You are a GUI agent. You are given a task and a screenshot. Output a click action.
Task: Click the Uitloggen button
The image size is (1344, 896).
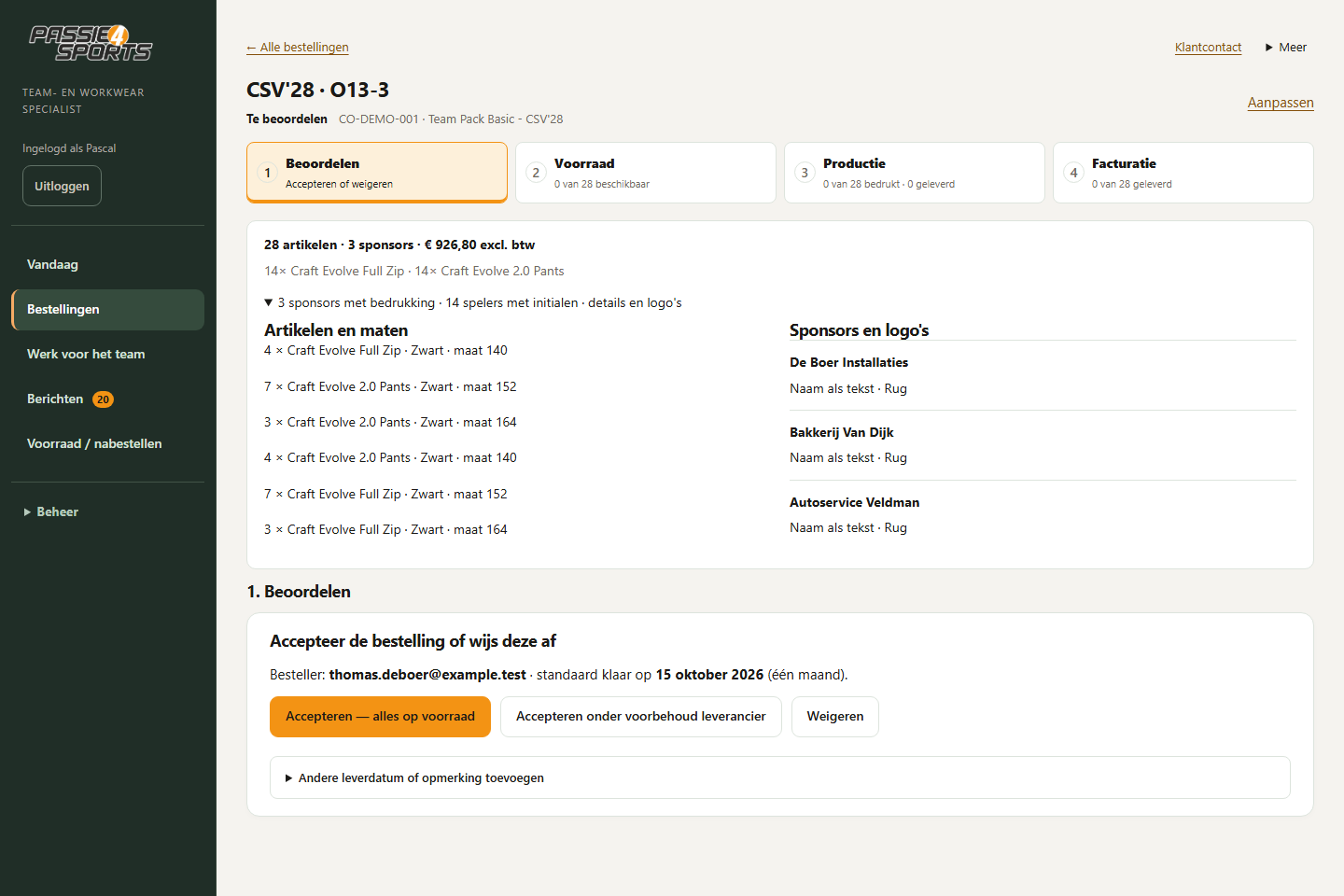62,186
